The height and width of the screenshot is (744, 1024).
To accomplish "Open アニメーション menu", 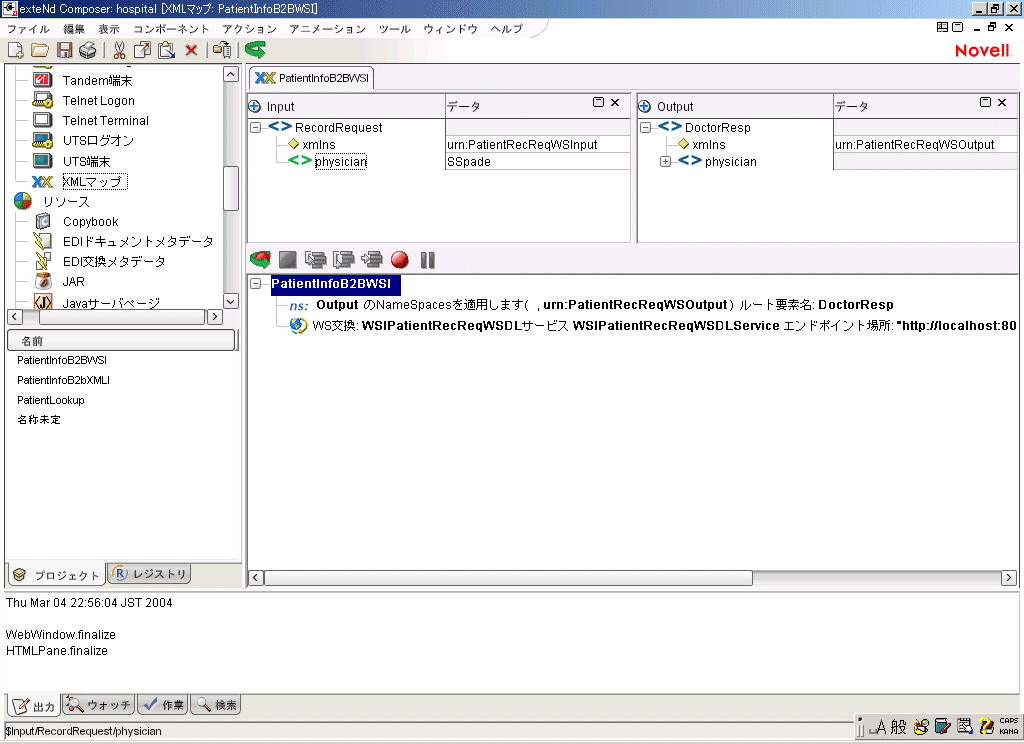I will point(328,29).
